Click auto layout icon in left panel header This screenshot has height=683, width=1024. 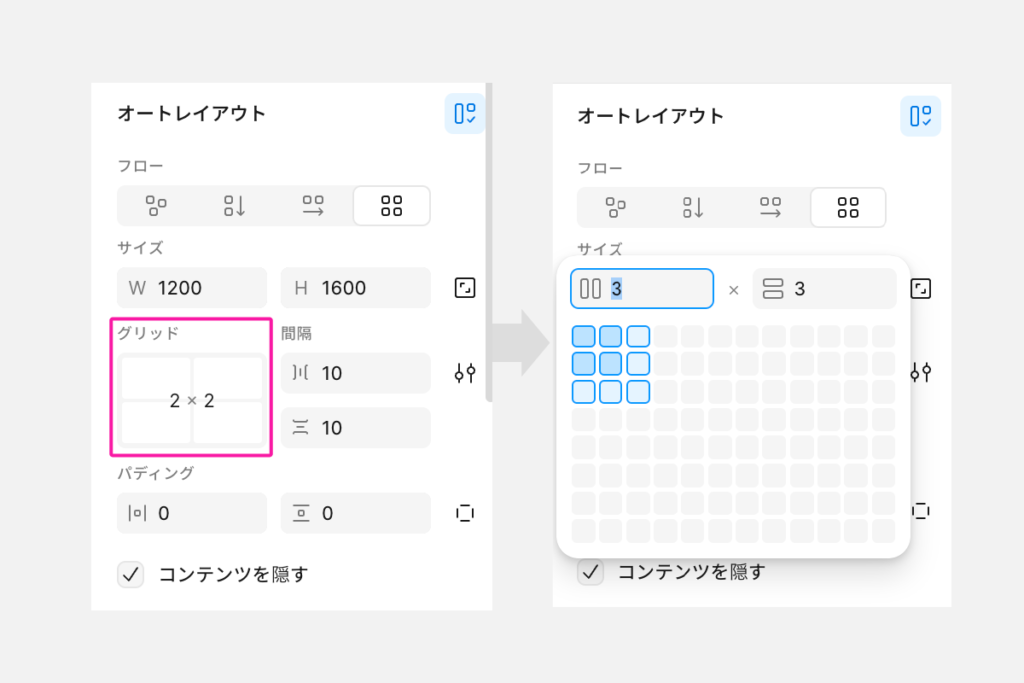pos(464,114)
